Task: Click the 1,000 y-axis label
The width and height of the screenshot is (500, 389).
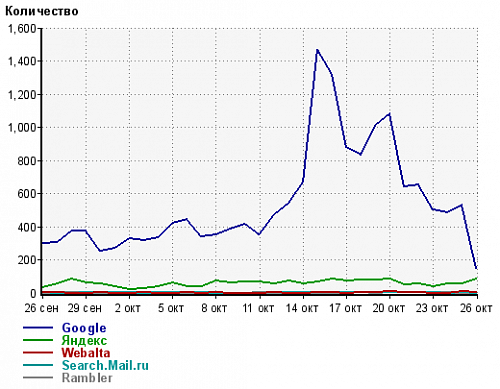Action: (x=22, y=128)
